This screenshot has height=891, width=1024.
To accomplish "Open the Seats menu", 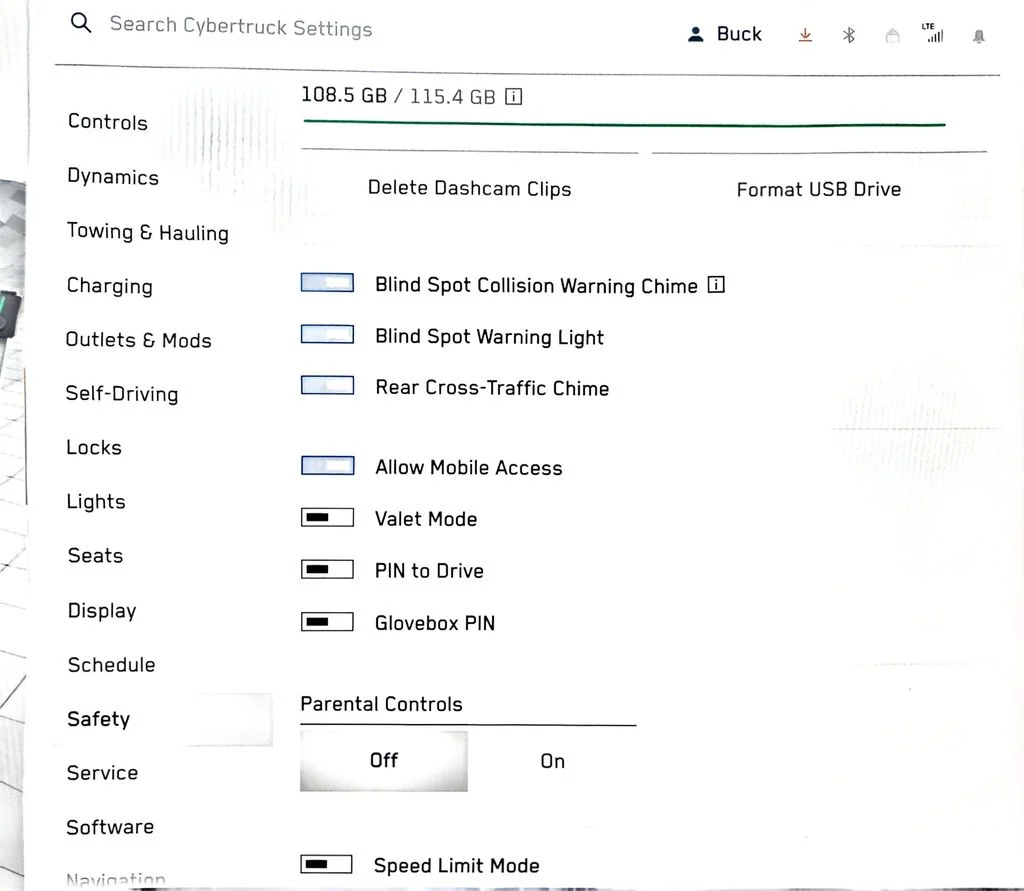I will tap(95, 555).
